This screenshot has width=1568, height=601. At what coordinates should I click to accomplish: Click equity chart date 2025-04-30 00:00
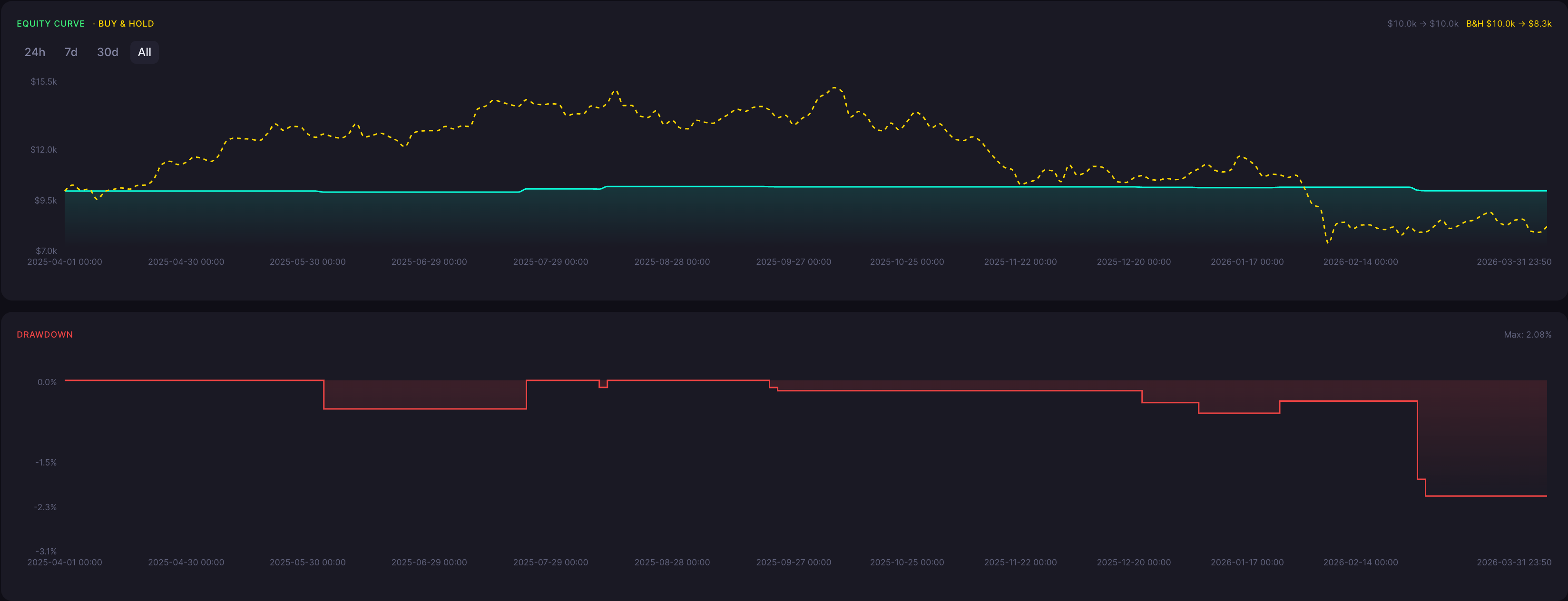[186, 262]
